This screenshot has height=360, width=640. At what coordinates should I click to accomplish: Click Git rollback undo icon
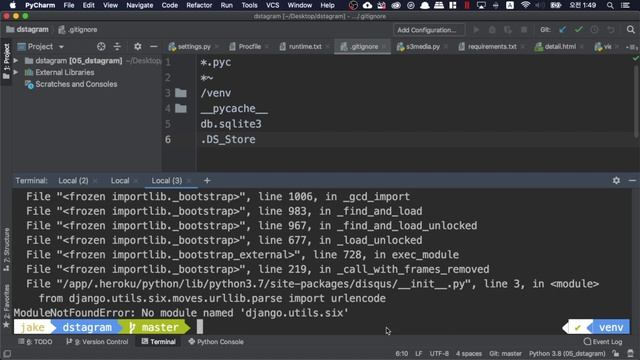[611, 30]
